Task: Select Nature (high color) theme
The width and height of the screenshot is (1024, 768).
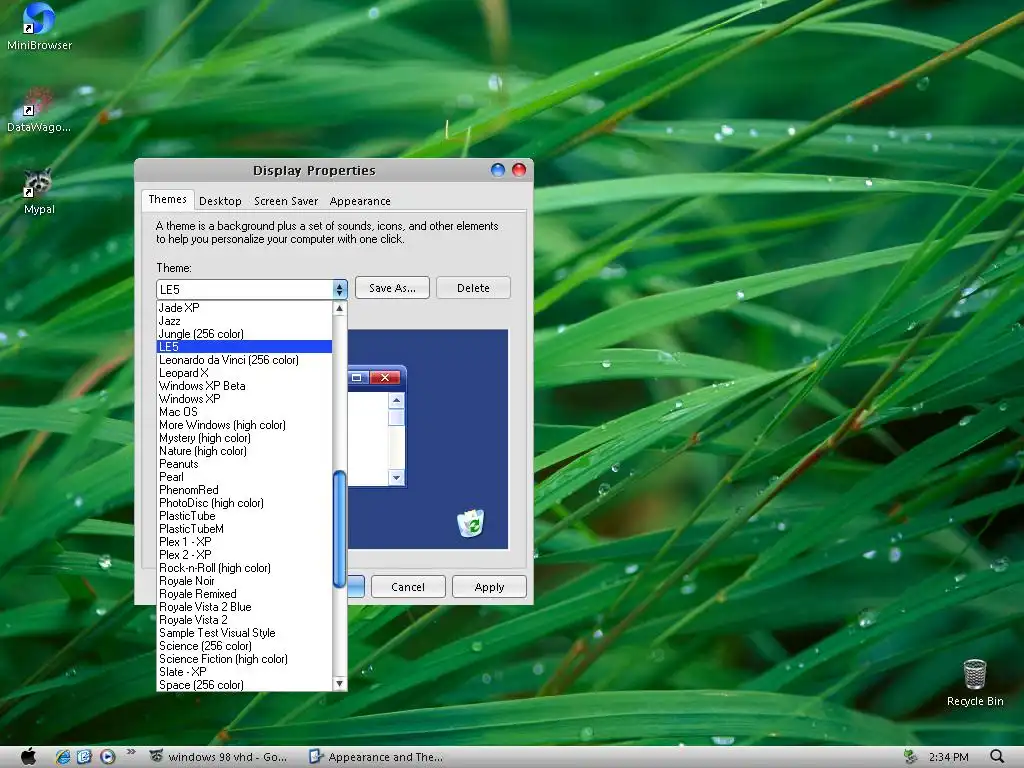Action: point(244,451)
